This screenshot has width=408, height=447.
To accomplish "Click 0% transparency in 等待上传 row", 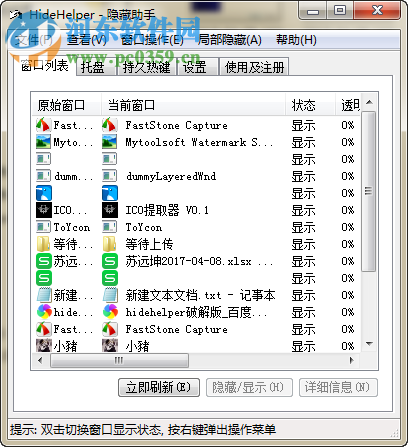I will 348,244.
